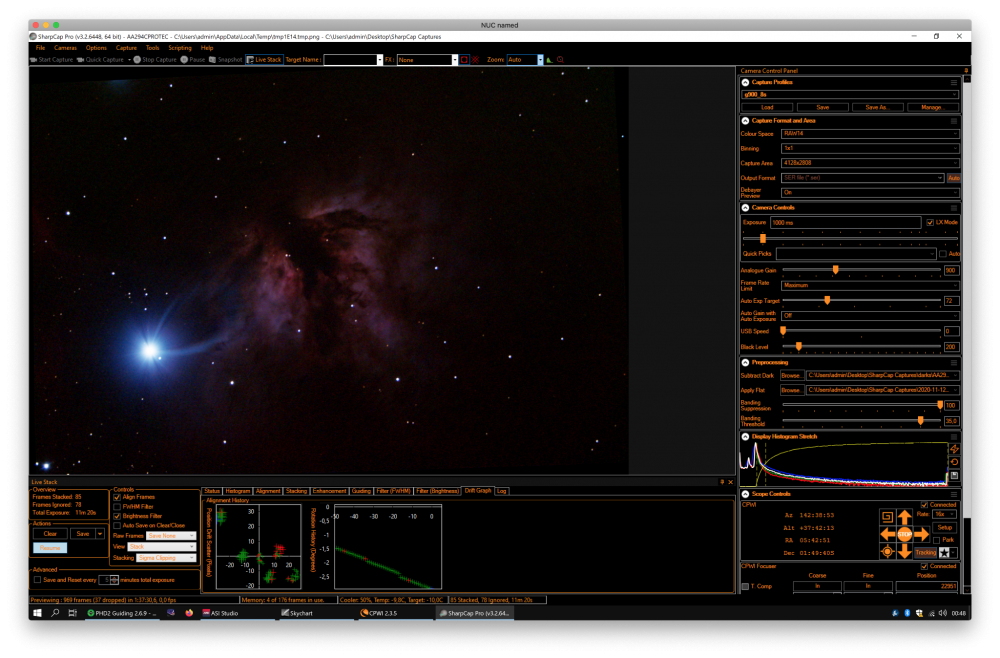
Task: Switch to ASI Studio in taskbar
Action: [x=221, y=613]
